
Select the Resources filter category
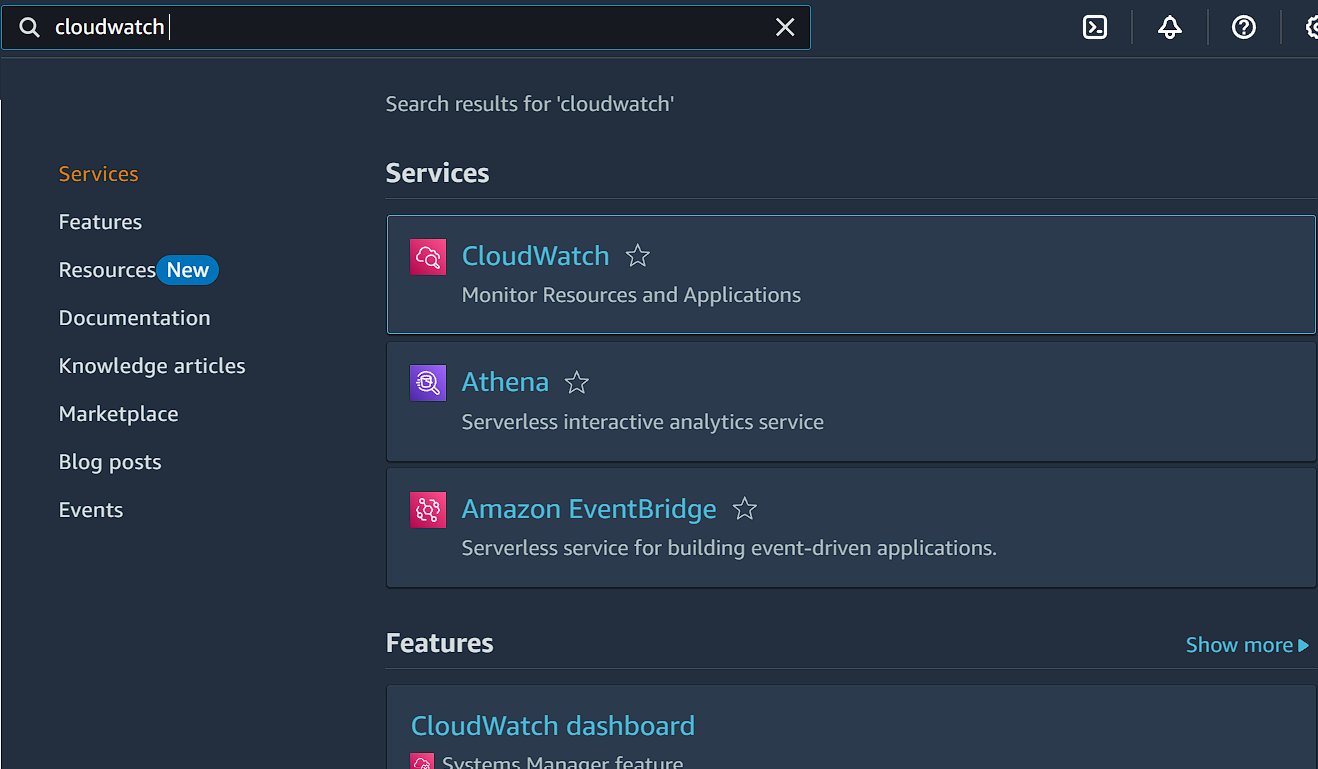[x=107, y=270]
